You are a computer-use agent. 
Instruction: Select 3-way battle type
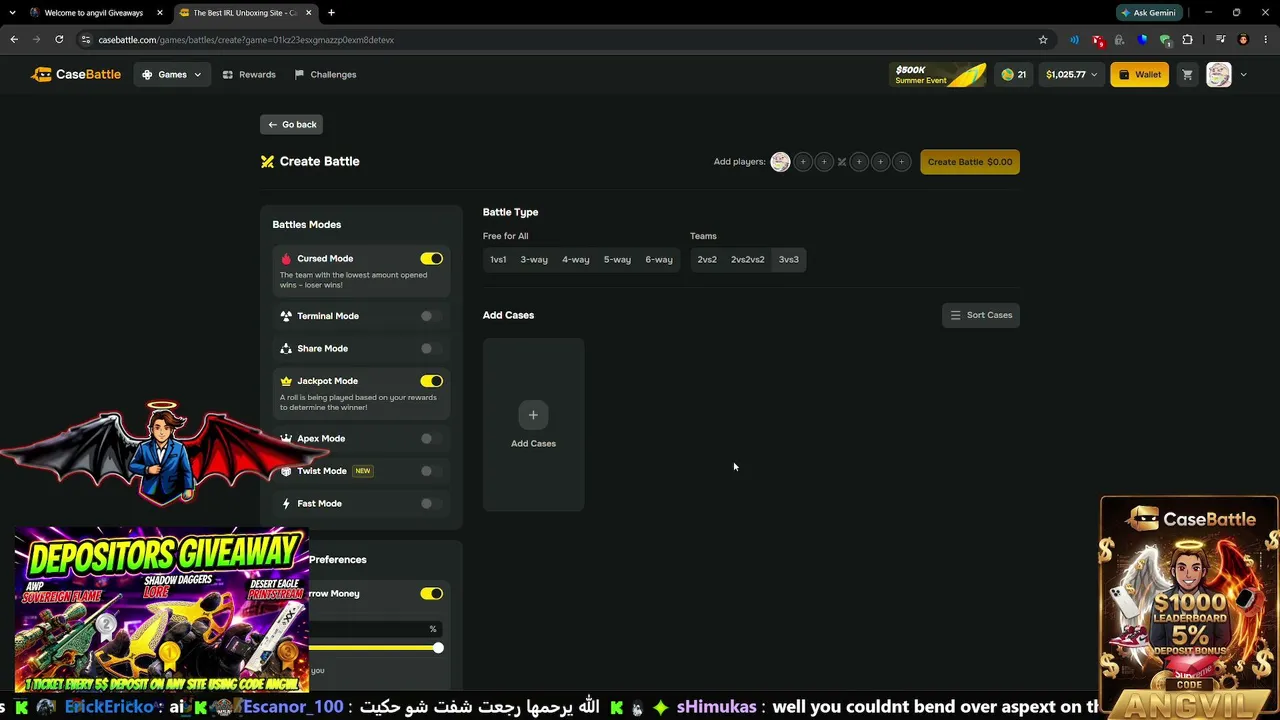(534, 260)
